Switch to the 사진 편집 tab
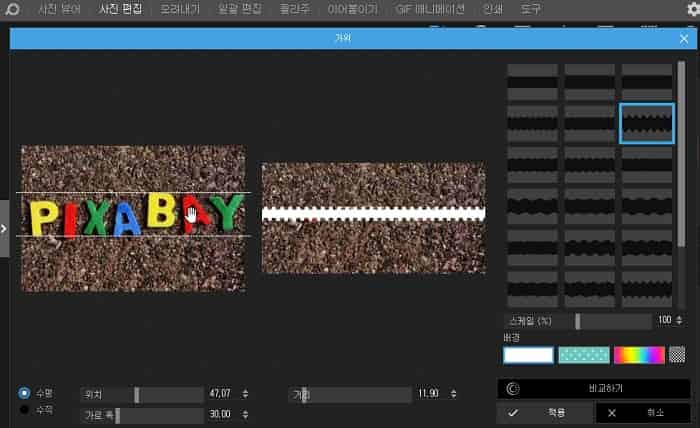 tap(121, 9)
